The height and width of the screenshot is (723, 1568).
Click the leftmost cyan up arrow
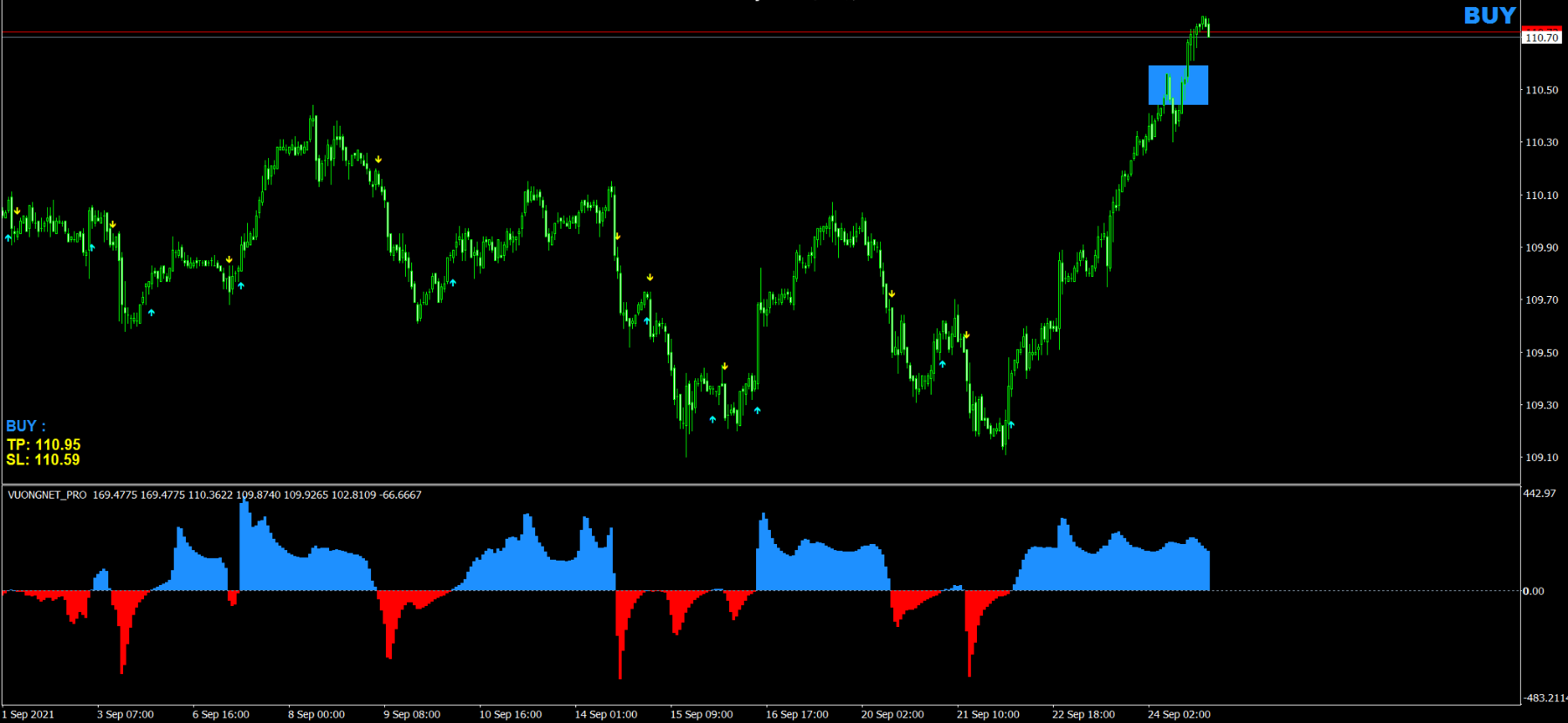point(9,237)
